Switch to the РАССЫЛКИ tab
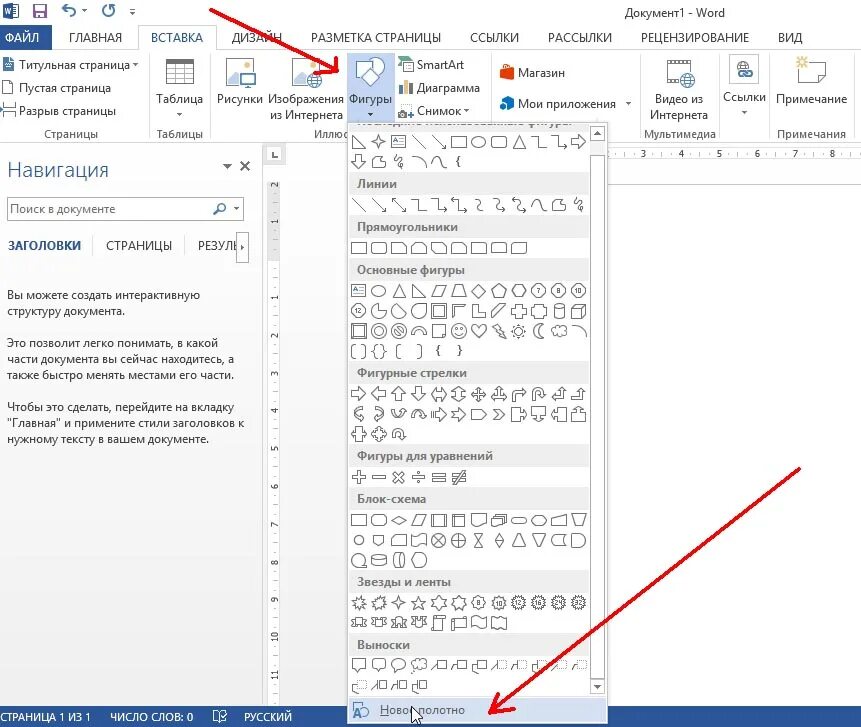Image resolution: width=861 pixels, height=727 pixels. click(579, 38)
